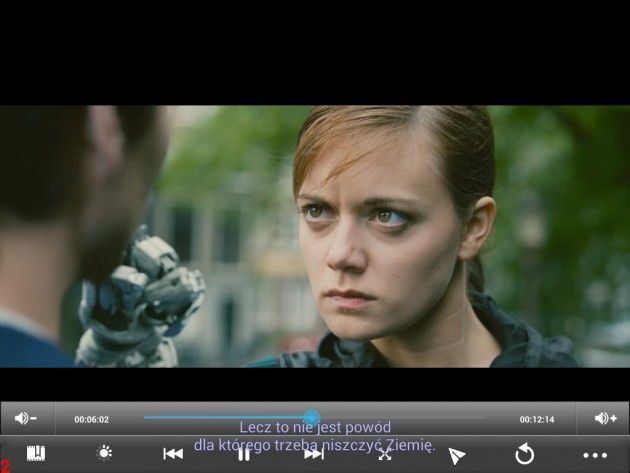Skip to the previous video
Screen dimensions: 630x473
(173, 454)
